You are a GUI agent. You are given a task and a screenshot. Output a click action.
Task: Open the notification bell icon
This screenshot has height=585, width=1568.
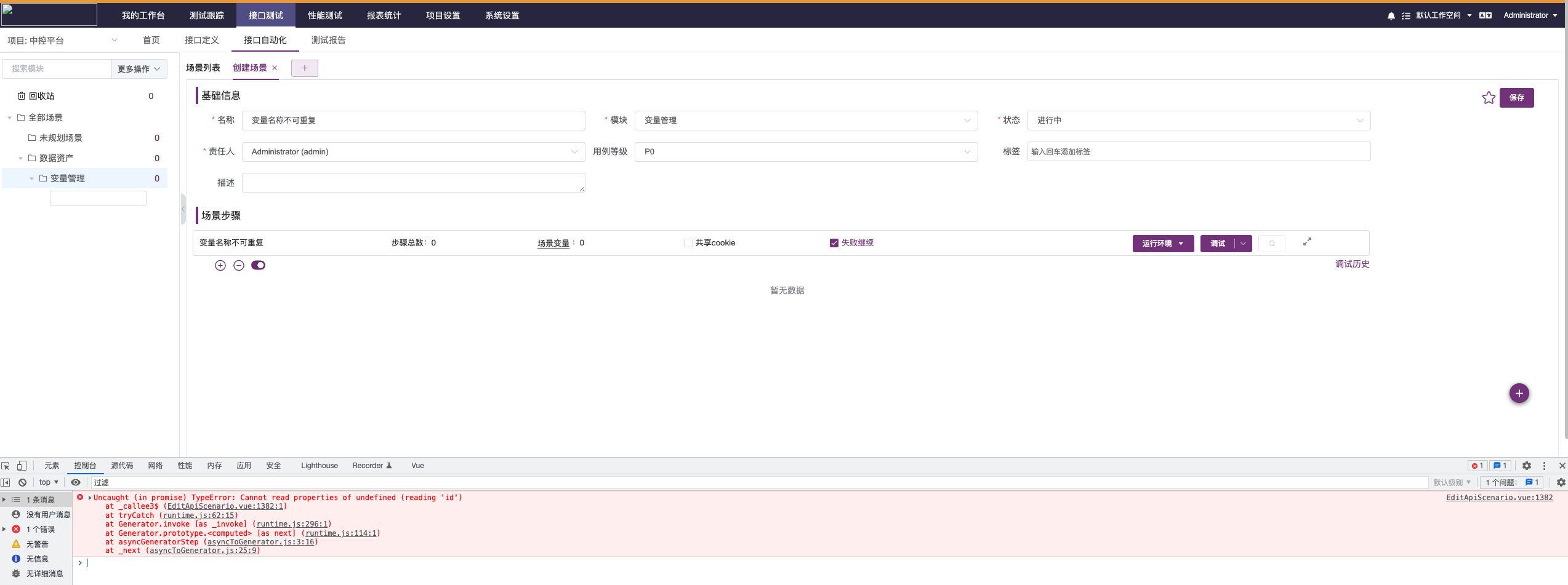(x=1391, y=15)
